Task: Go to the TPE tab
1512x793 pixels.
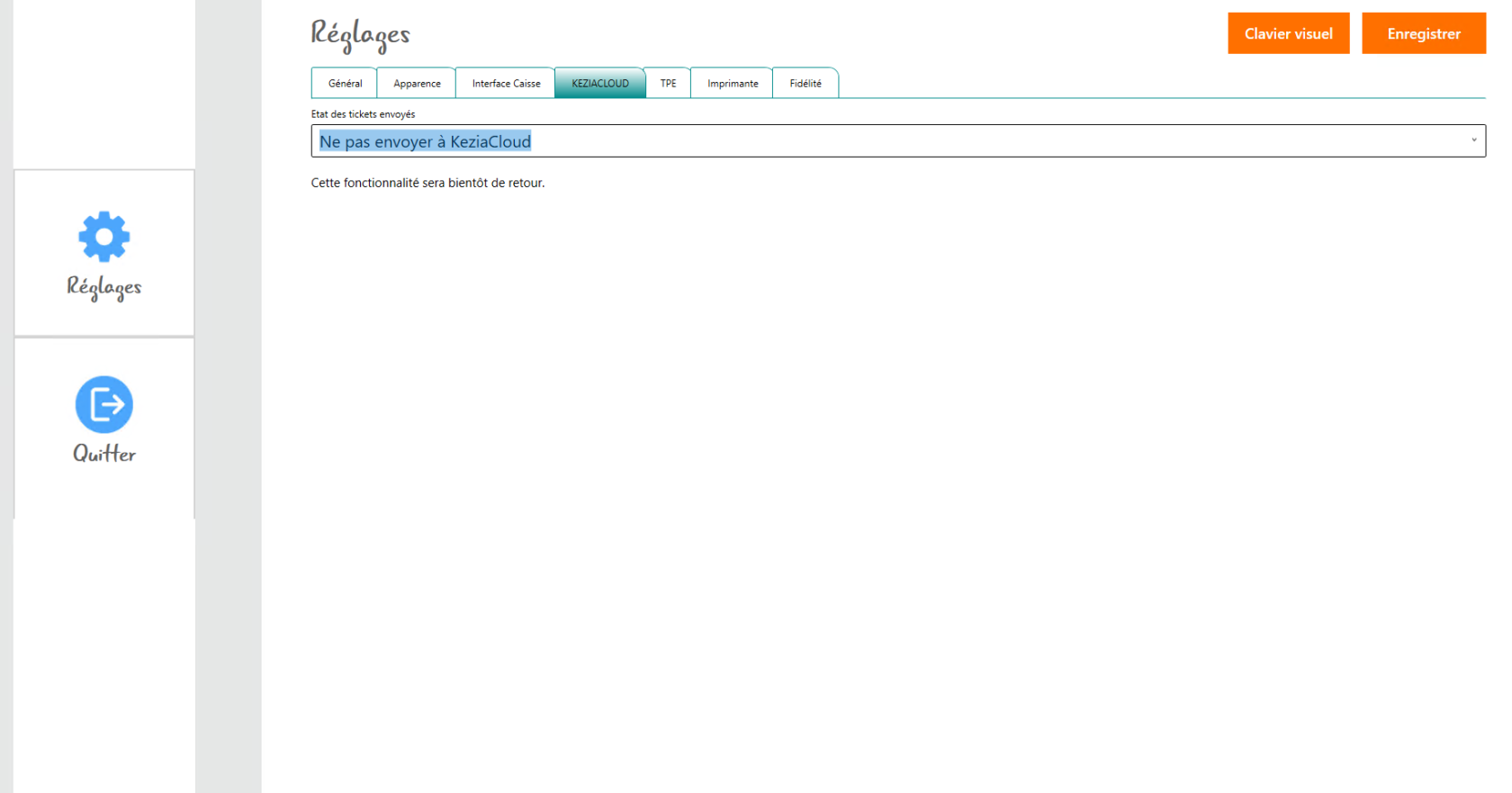Action: click(668, 84)
